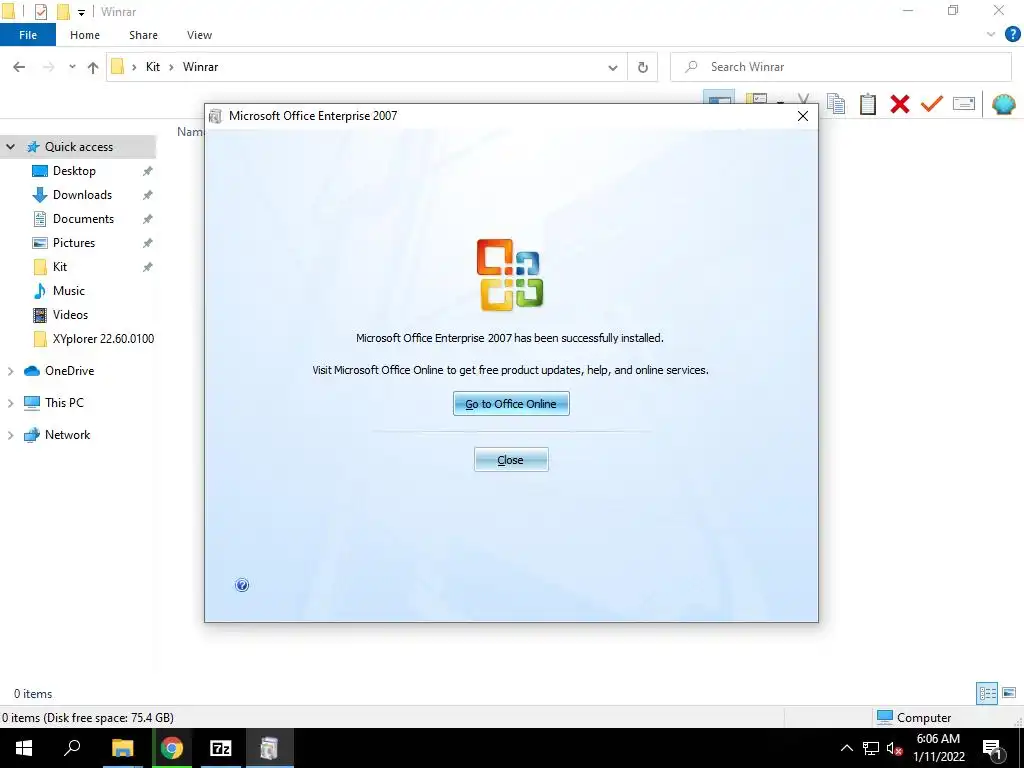
Task: Click the Paste clipboard toolbar icon
Action: click(868, 104)
